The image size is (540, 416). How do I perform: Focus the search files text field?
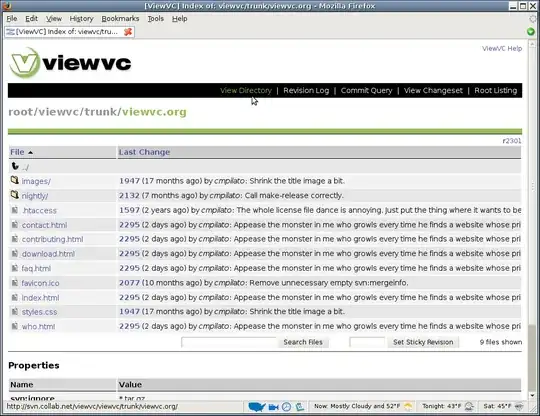coord(229,342)
